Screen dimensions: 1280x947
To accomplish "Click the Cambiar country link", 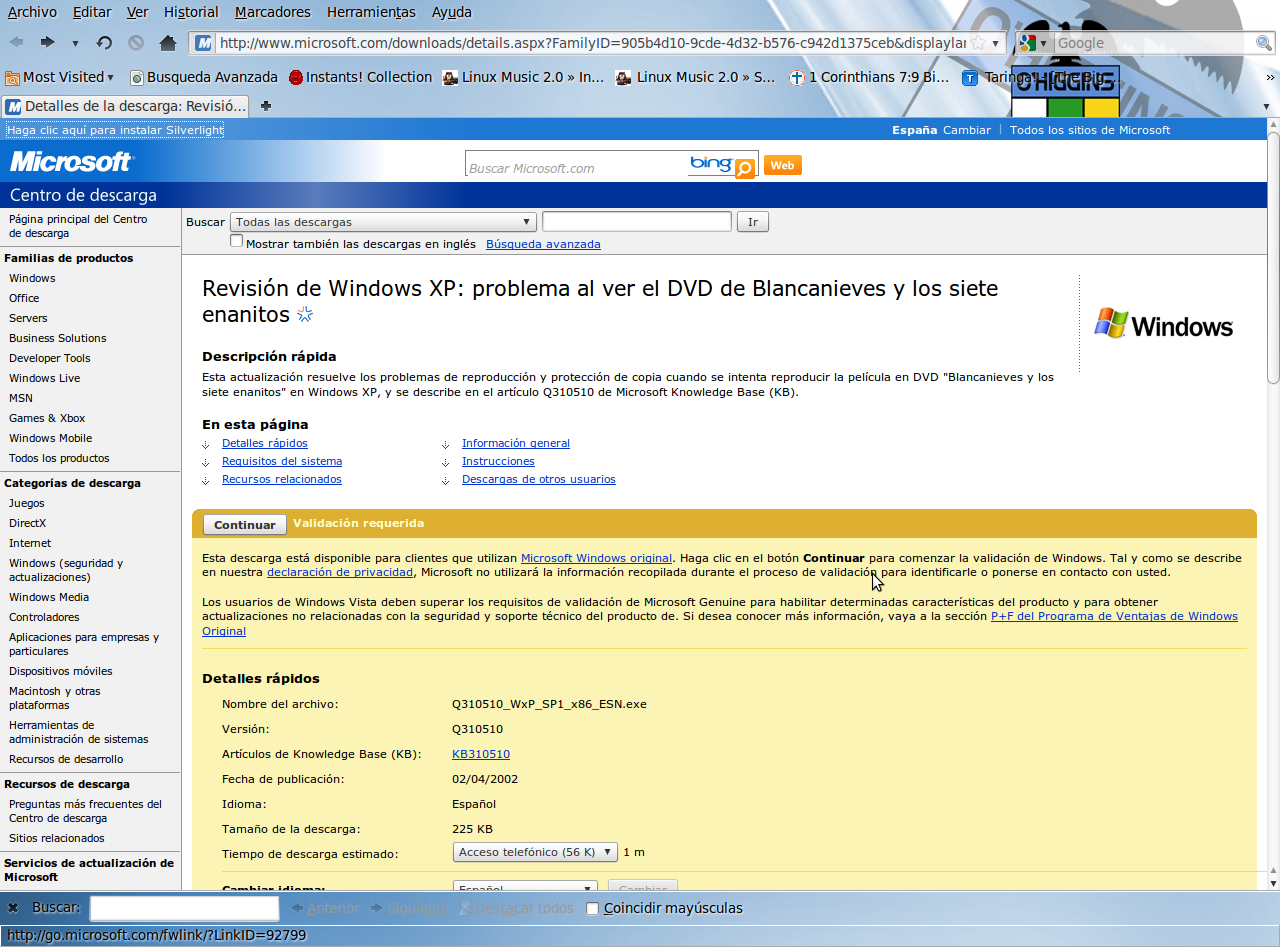I will coord(967,130).
